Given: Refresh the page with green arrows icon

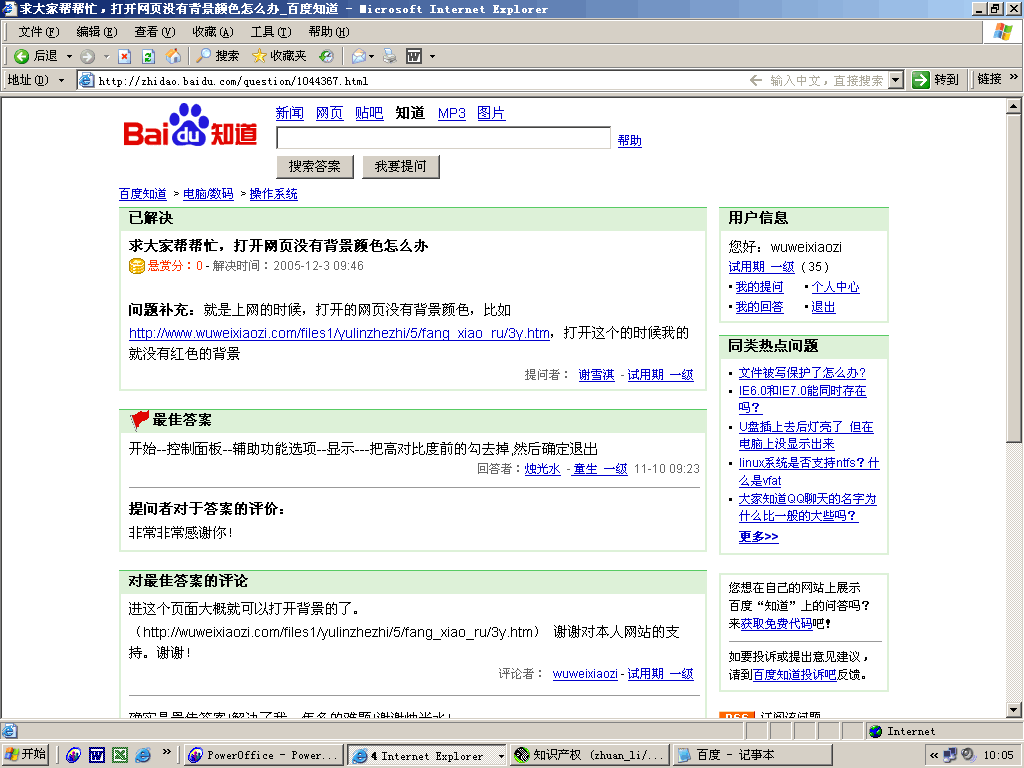Looking at the screenshot, I should click(148, 57).
